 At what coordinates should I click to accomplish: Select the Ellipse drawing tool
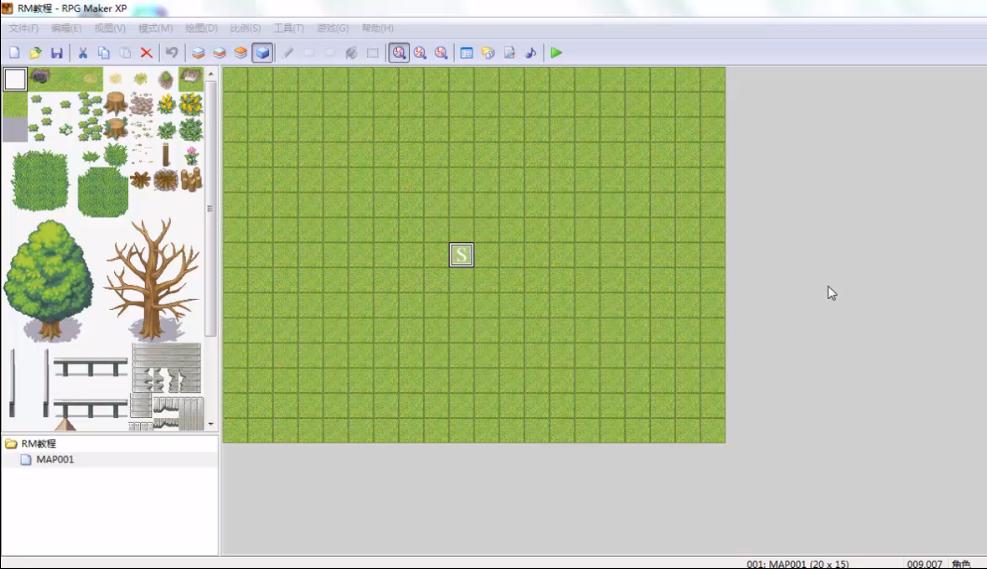point(330,53)
